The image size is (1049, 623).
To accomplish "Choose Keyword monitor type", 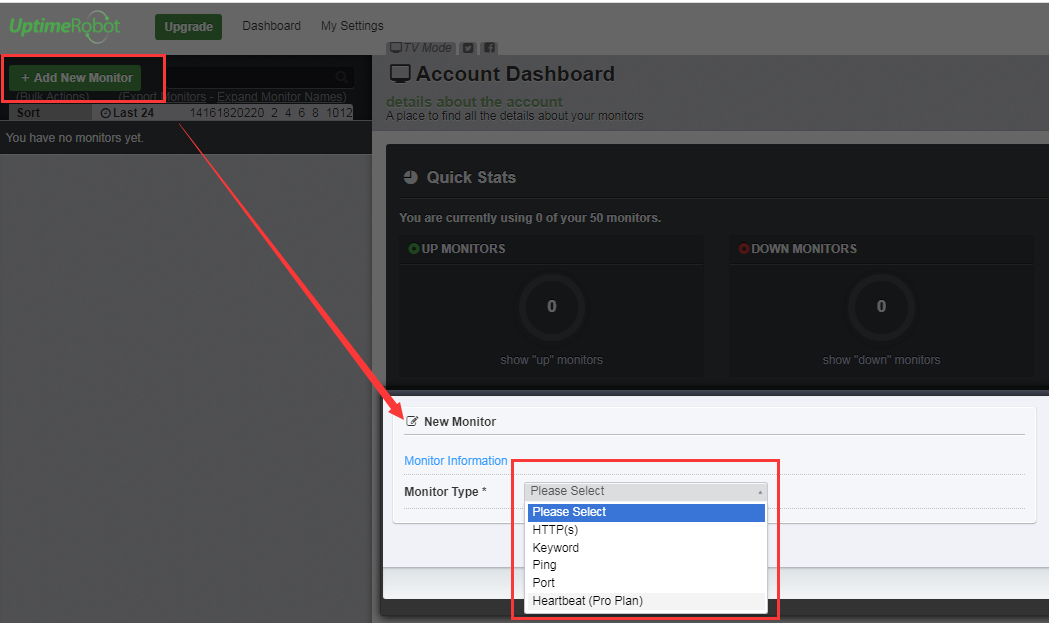I will pos(646,547).
